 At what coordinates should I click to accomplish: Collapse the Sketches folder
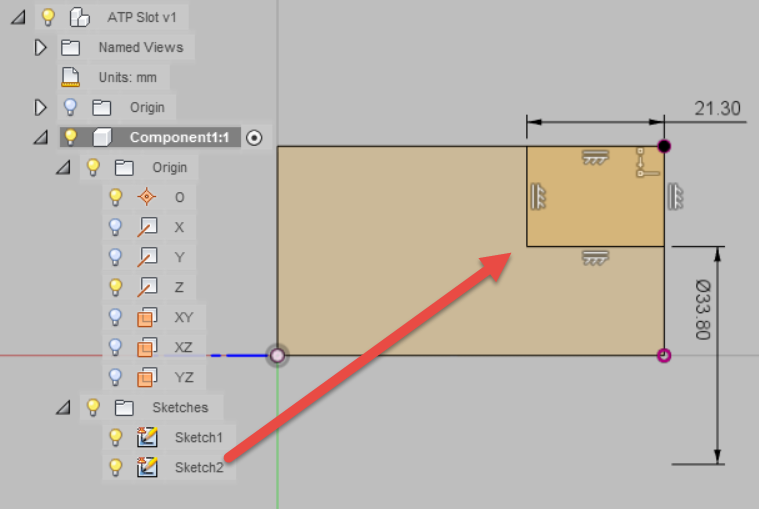click(x=63, y=408)
